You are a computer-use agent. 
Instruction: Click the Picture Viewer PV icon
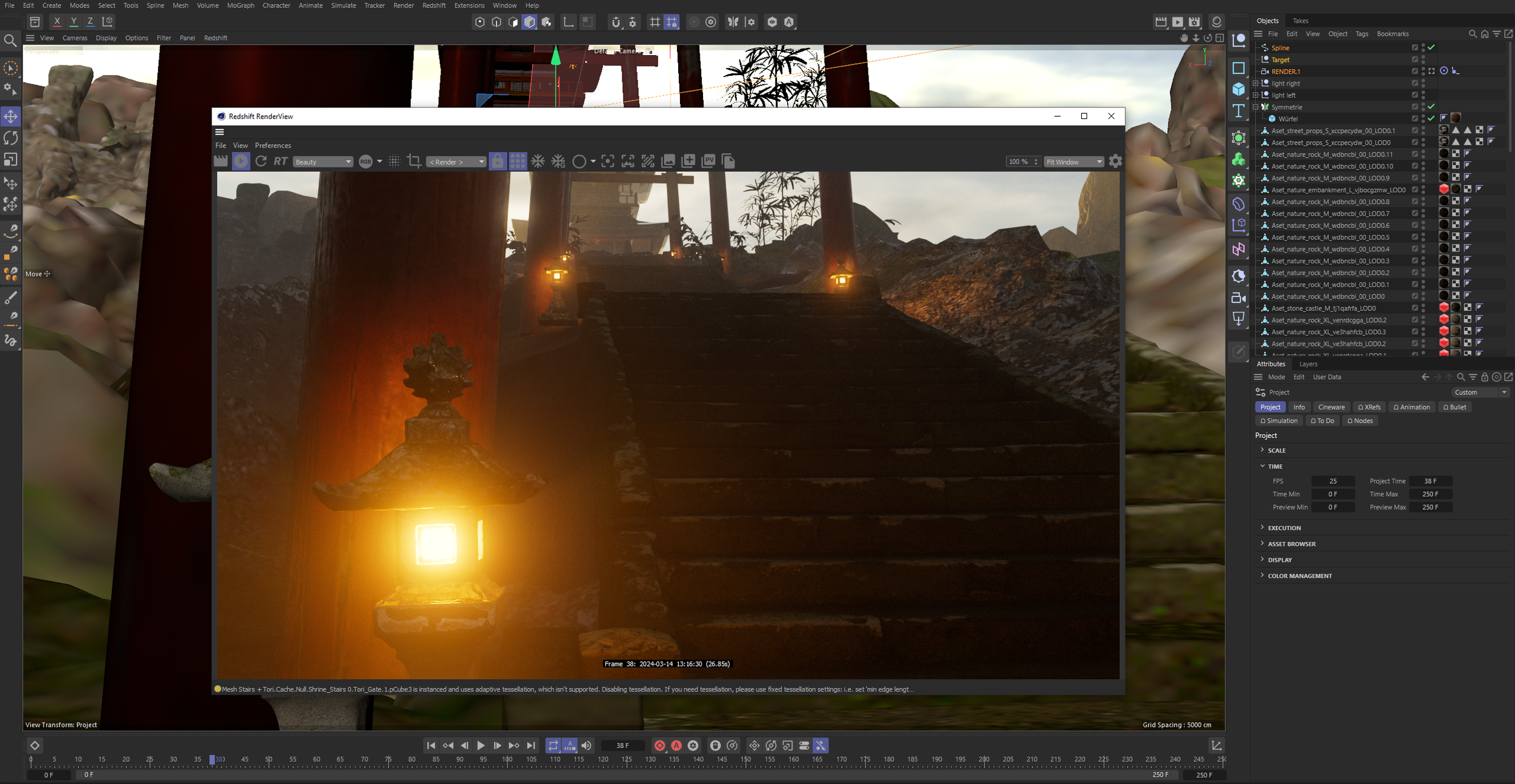708,161
